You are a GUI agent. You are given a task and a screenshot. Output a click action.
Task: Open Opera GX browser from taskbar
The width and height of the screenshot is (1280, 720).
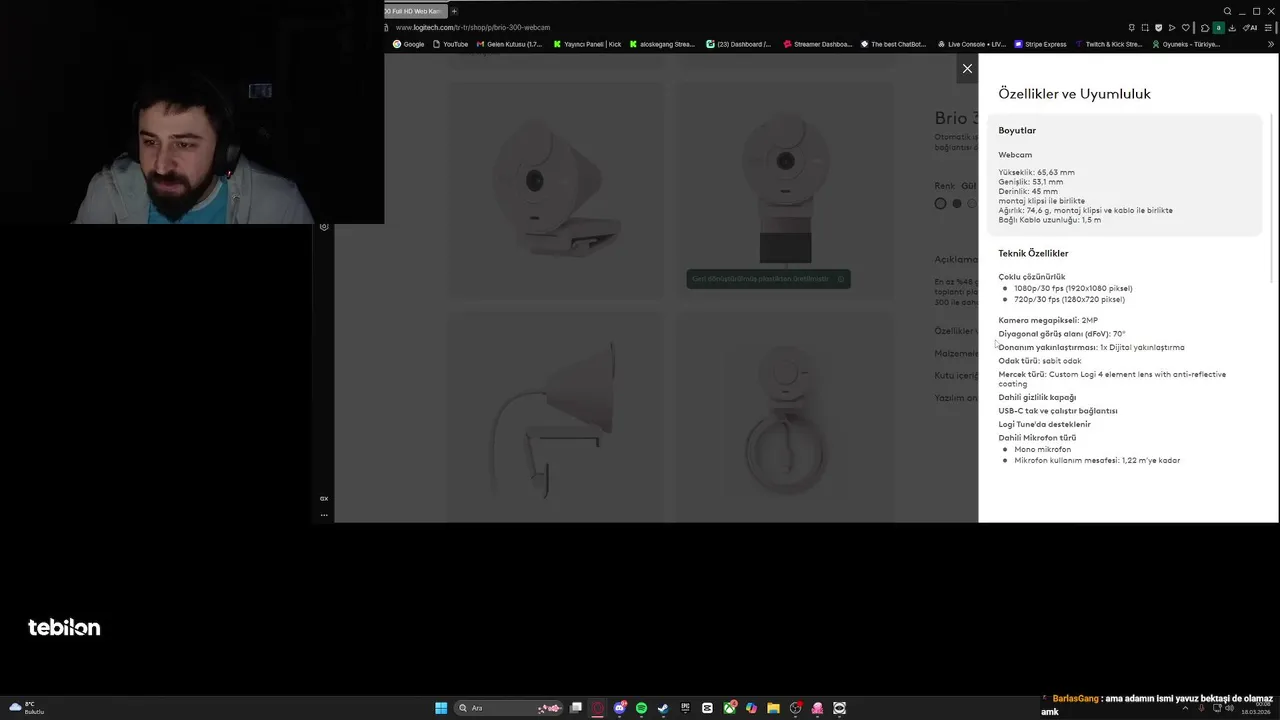(597, 708)
